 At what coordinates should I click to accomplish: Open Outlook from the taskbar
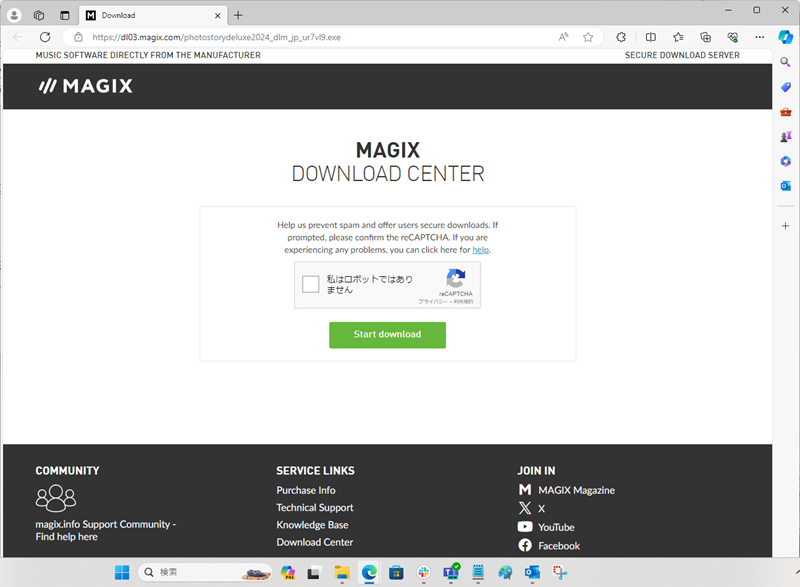[532, 572]
